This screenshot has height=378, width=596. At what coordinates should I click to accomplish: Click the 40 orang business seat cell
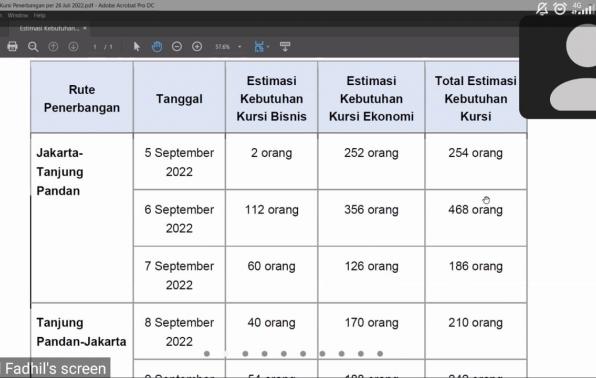(x=271, y=332)
